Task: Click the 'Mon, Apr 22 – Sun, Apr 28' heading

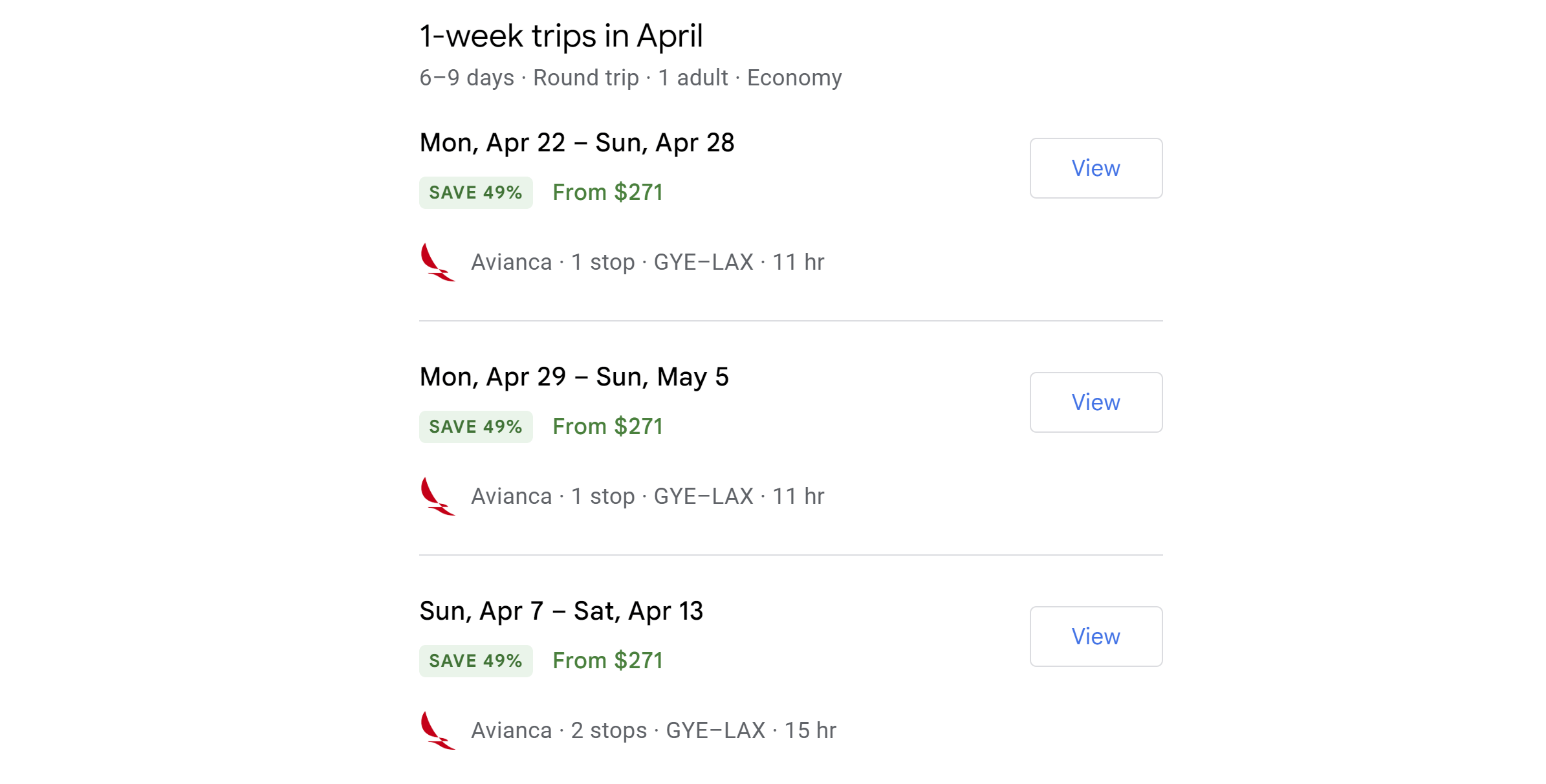Action: (576, 143)
